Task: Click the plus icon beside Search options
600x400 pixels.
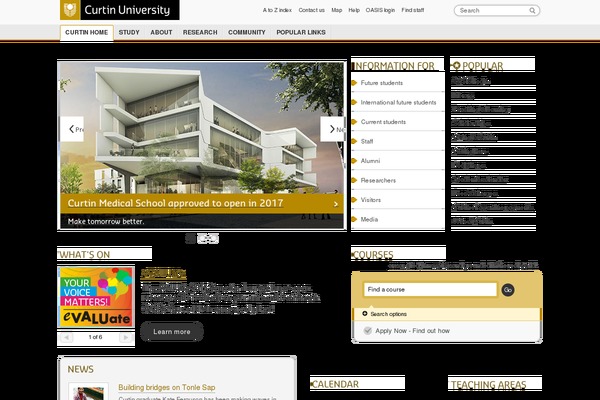Action: click(365, 314)
